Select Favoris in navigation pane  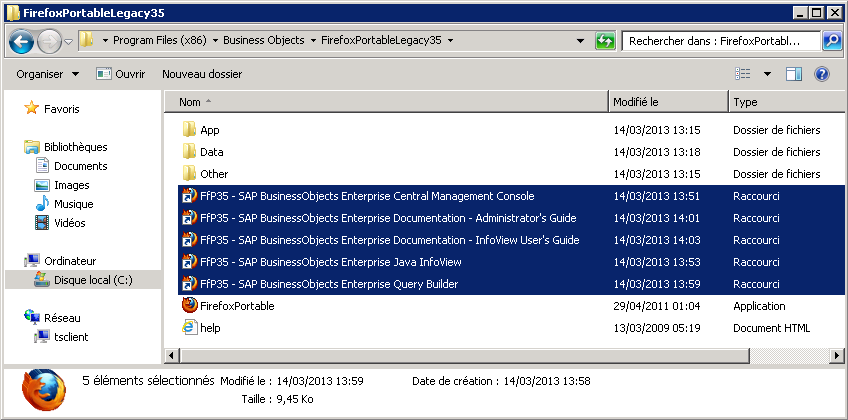point(62,109)
